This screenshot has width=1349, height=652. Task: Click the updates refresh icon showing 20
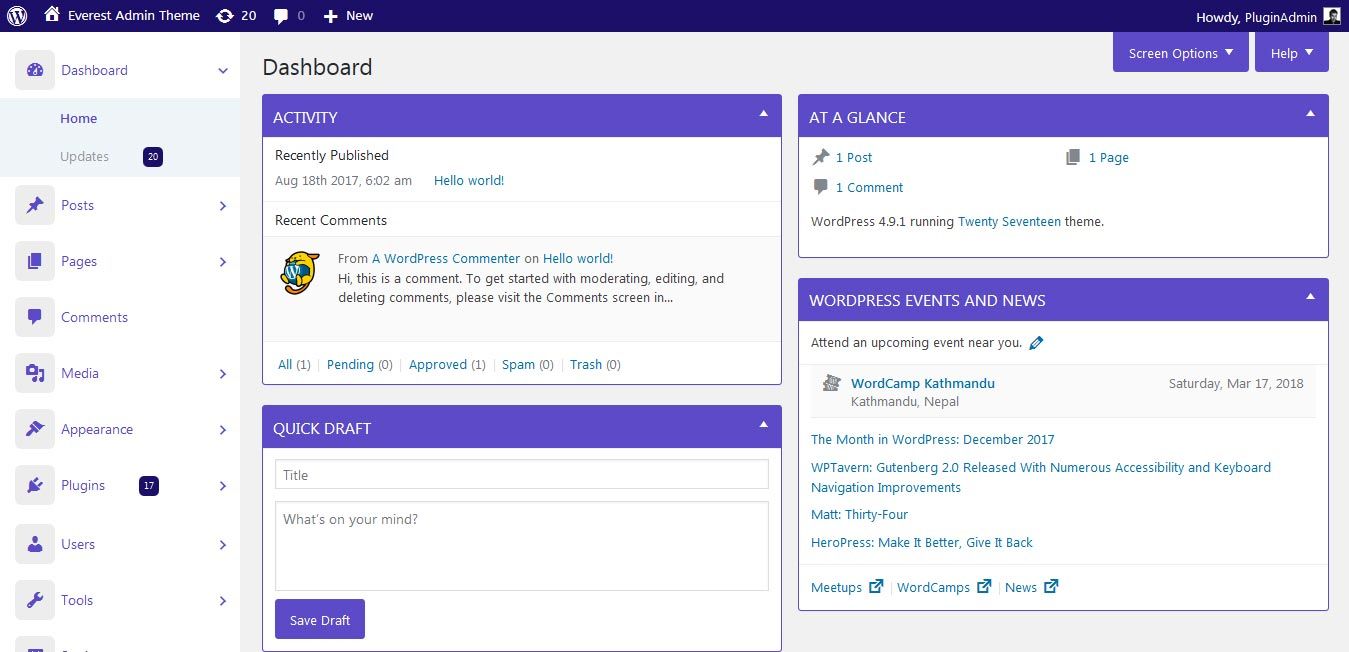click(x=225, y=15)
